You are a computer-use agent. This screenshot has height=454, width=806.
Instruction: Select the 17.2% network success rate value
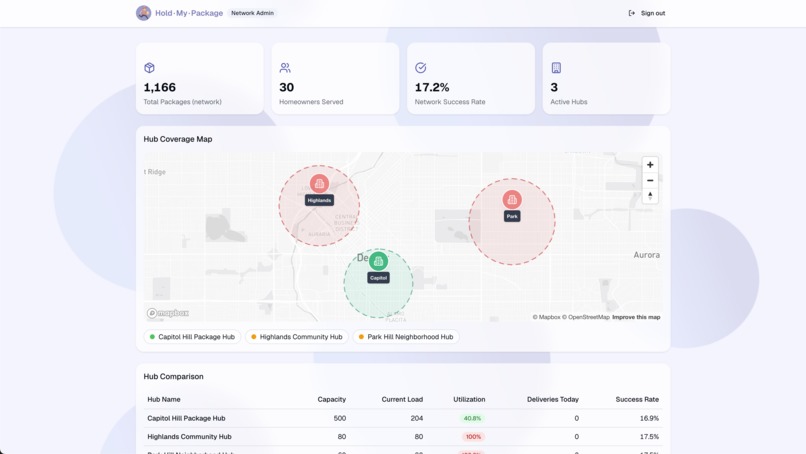click(x=432, y=87)
